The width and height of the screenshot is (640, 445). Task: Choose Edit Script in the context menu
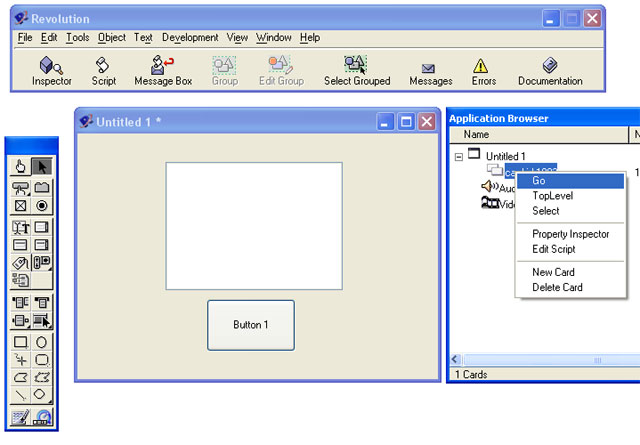[570, 249]
